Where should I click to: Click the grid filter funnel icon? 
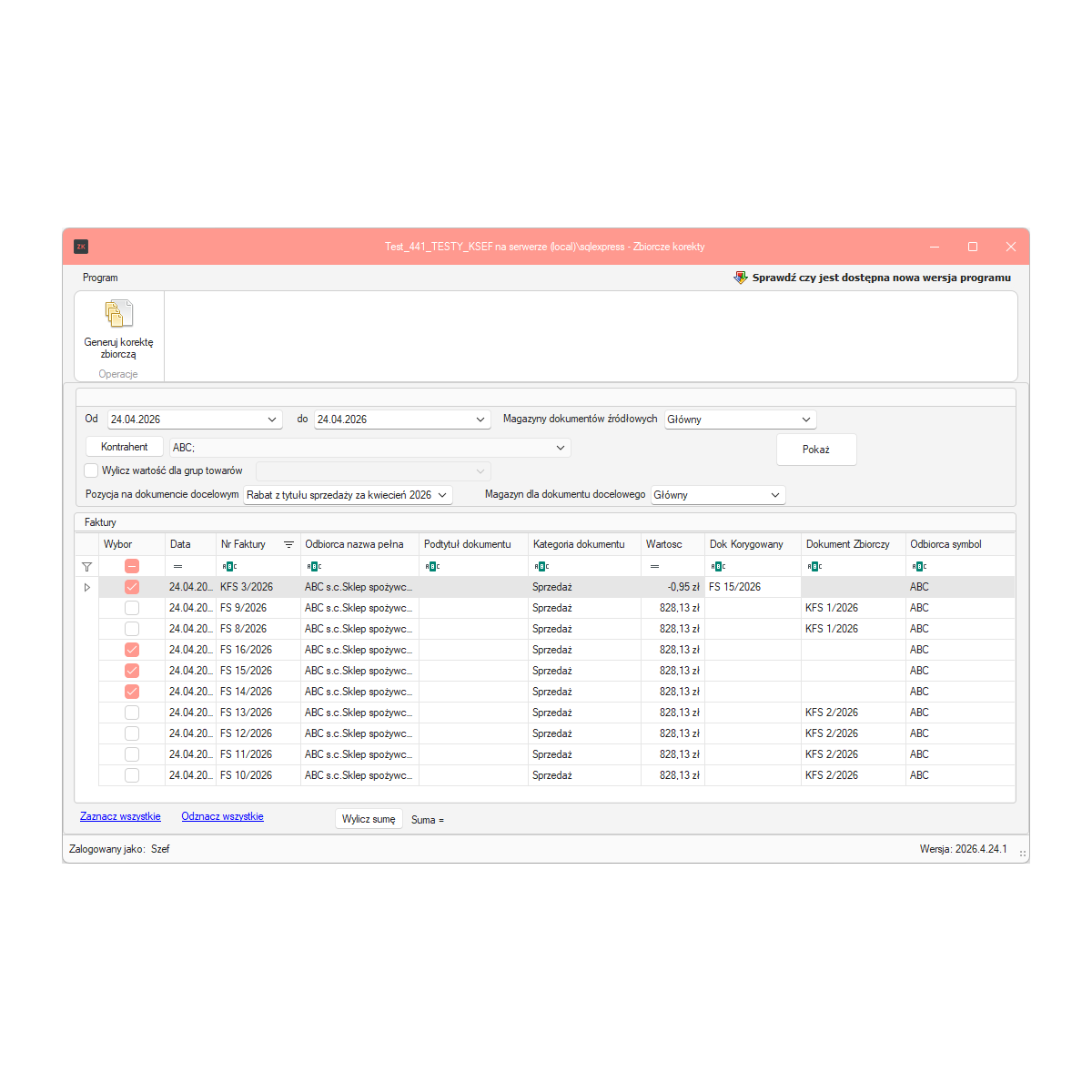pos(86,566)
